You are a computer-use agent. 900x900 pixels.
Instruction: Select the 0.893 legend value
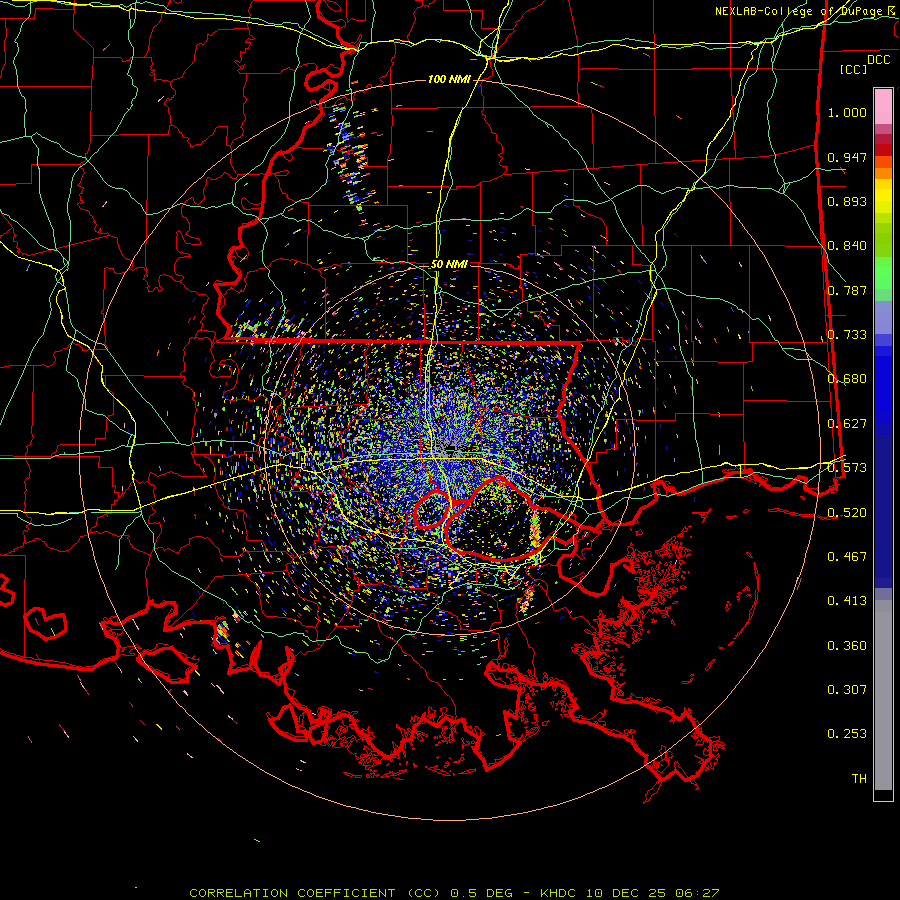[x=847, y=201]
